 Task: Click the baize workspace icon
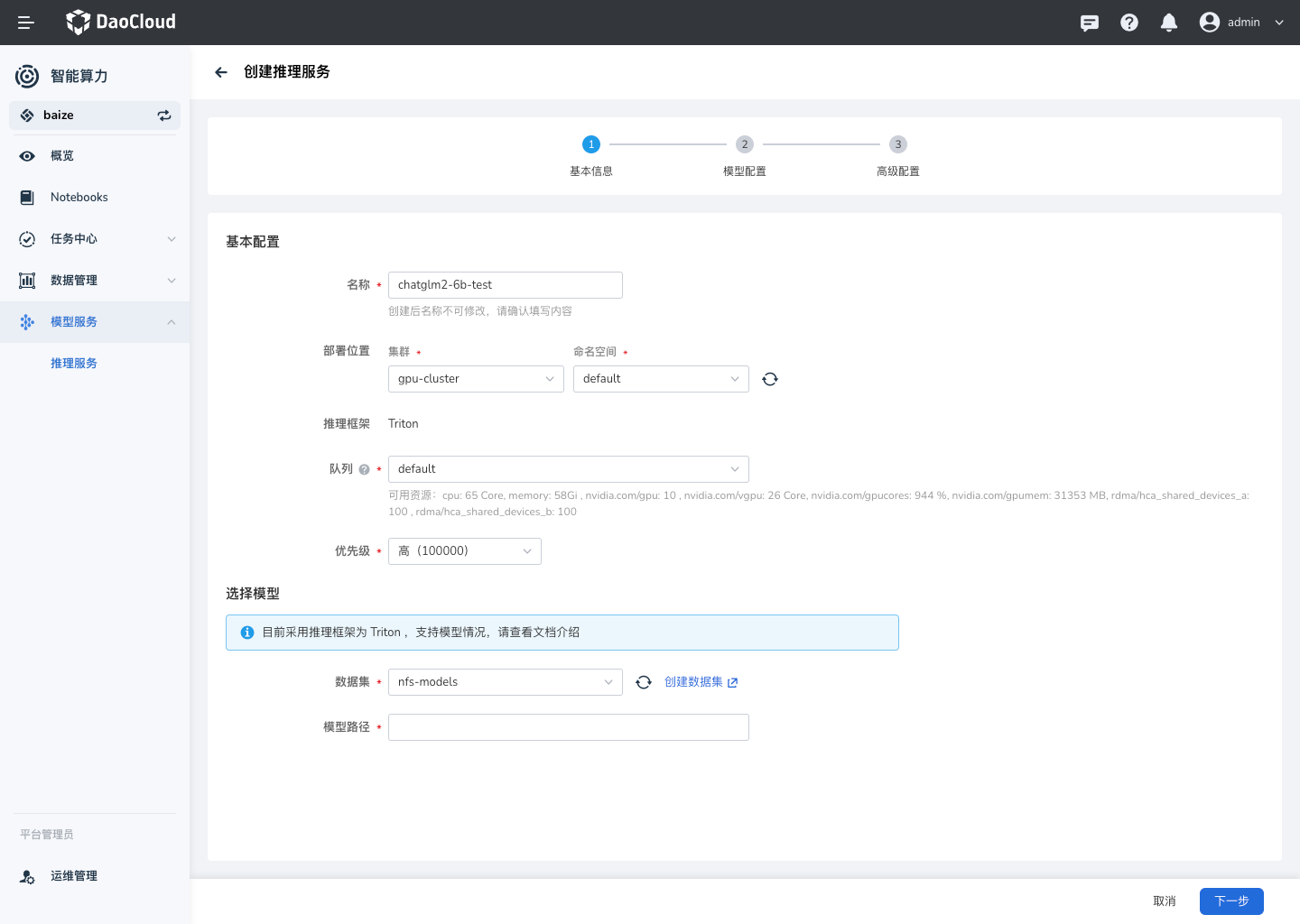click(27, 115)
